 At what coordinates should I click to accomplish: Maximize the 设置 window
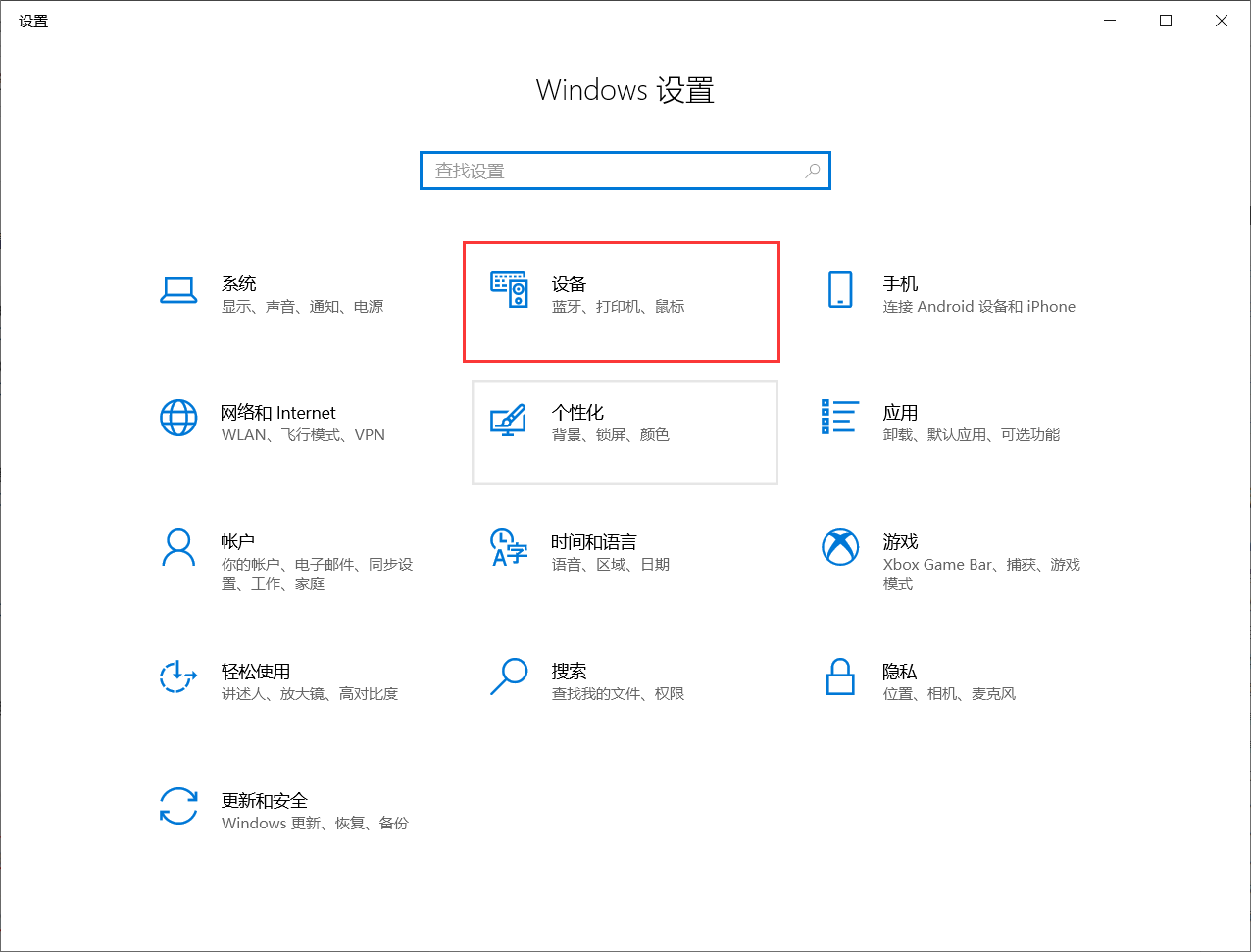(1166, 21)
